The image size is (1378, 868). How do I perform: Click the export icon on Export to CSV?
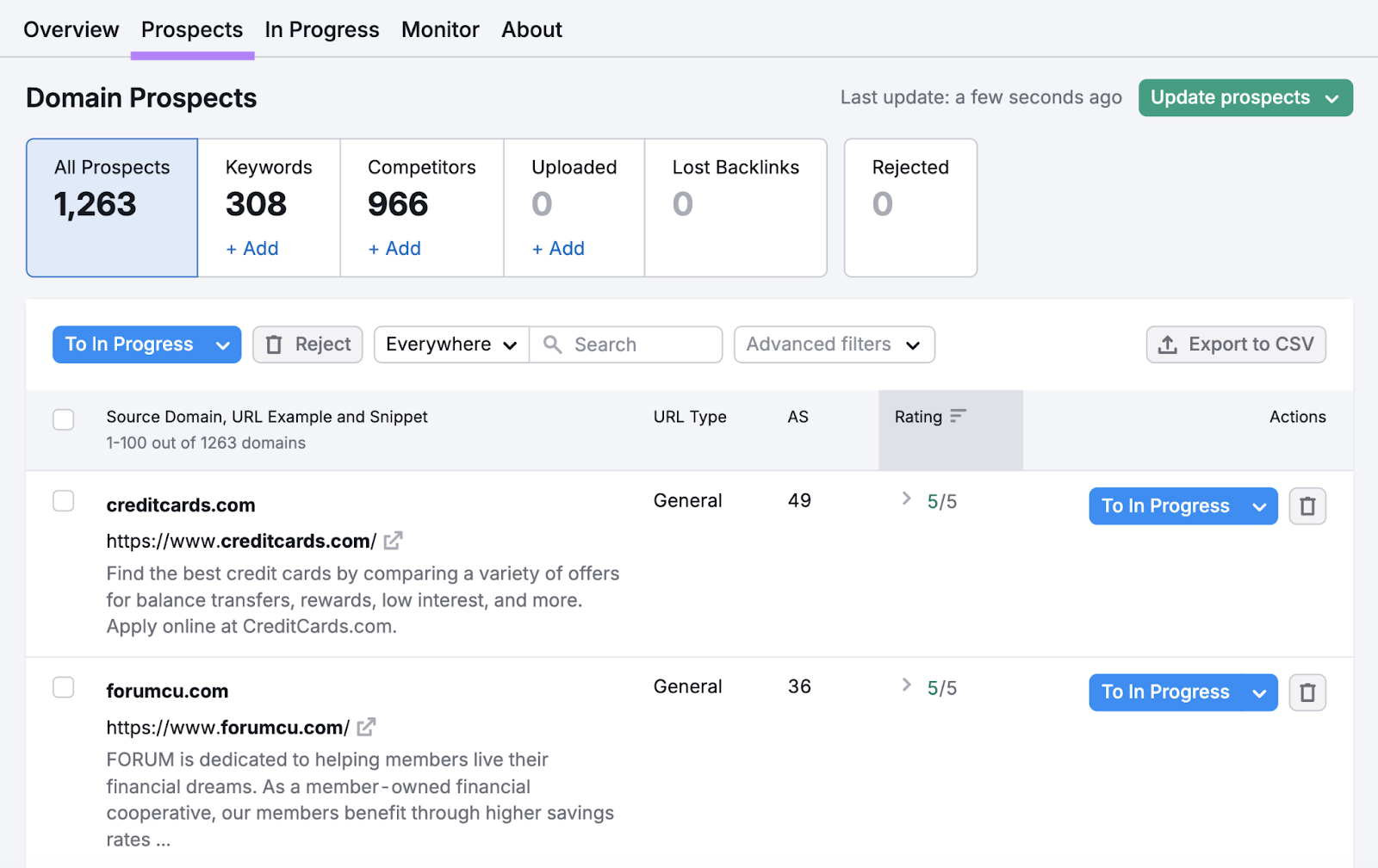(1167, 344)
